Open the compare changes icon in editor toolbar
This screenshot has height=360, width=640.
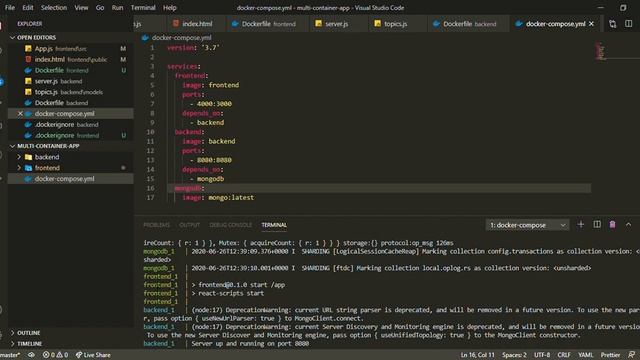click(613, 24)
